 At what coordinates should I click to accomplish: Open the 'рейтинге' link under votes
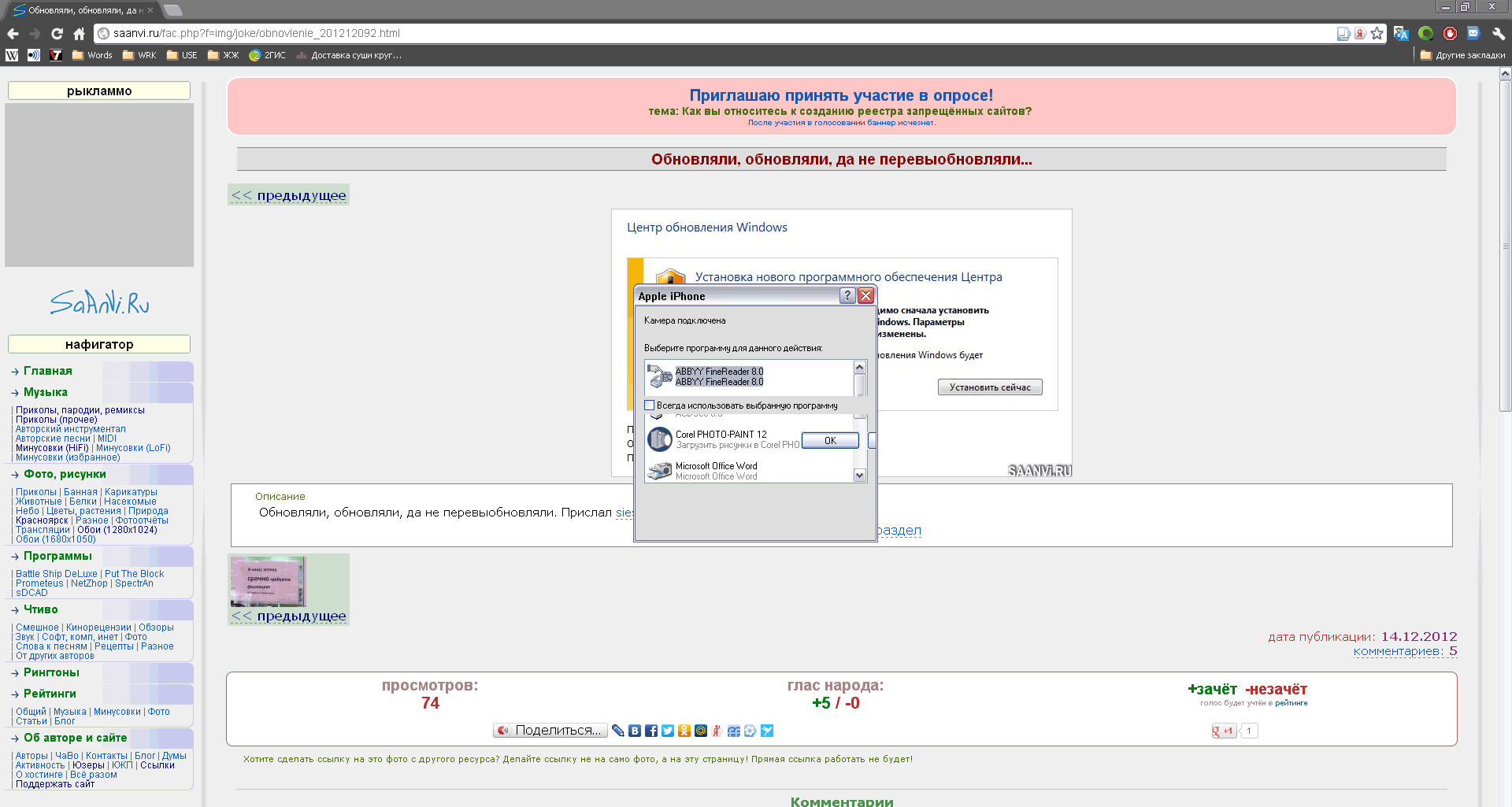tap(1291, 703)
